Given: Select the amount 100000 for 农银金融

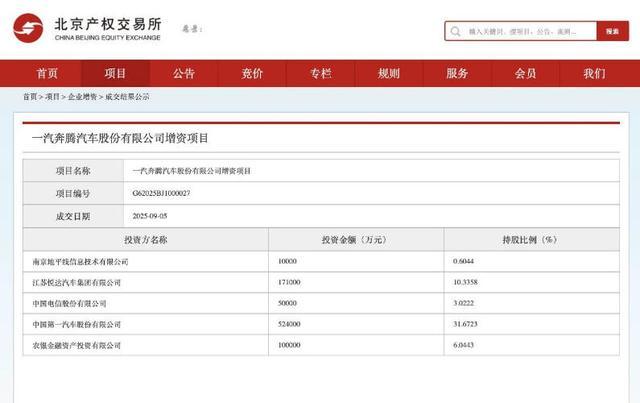Looking at the screenshot, I should (x=289, y=345).
